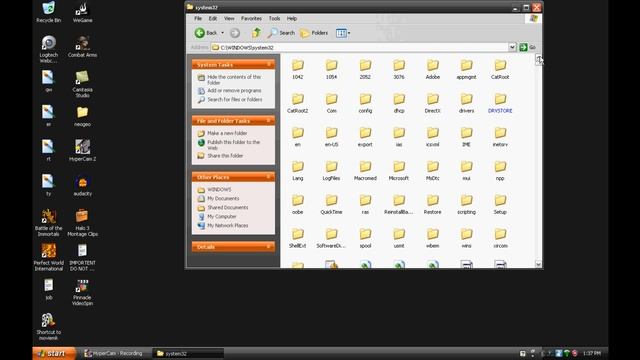Collapse the Other Places panel
This screenshot has height=360, width=640.
269,177
